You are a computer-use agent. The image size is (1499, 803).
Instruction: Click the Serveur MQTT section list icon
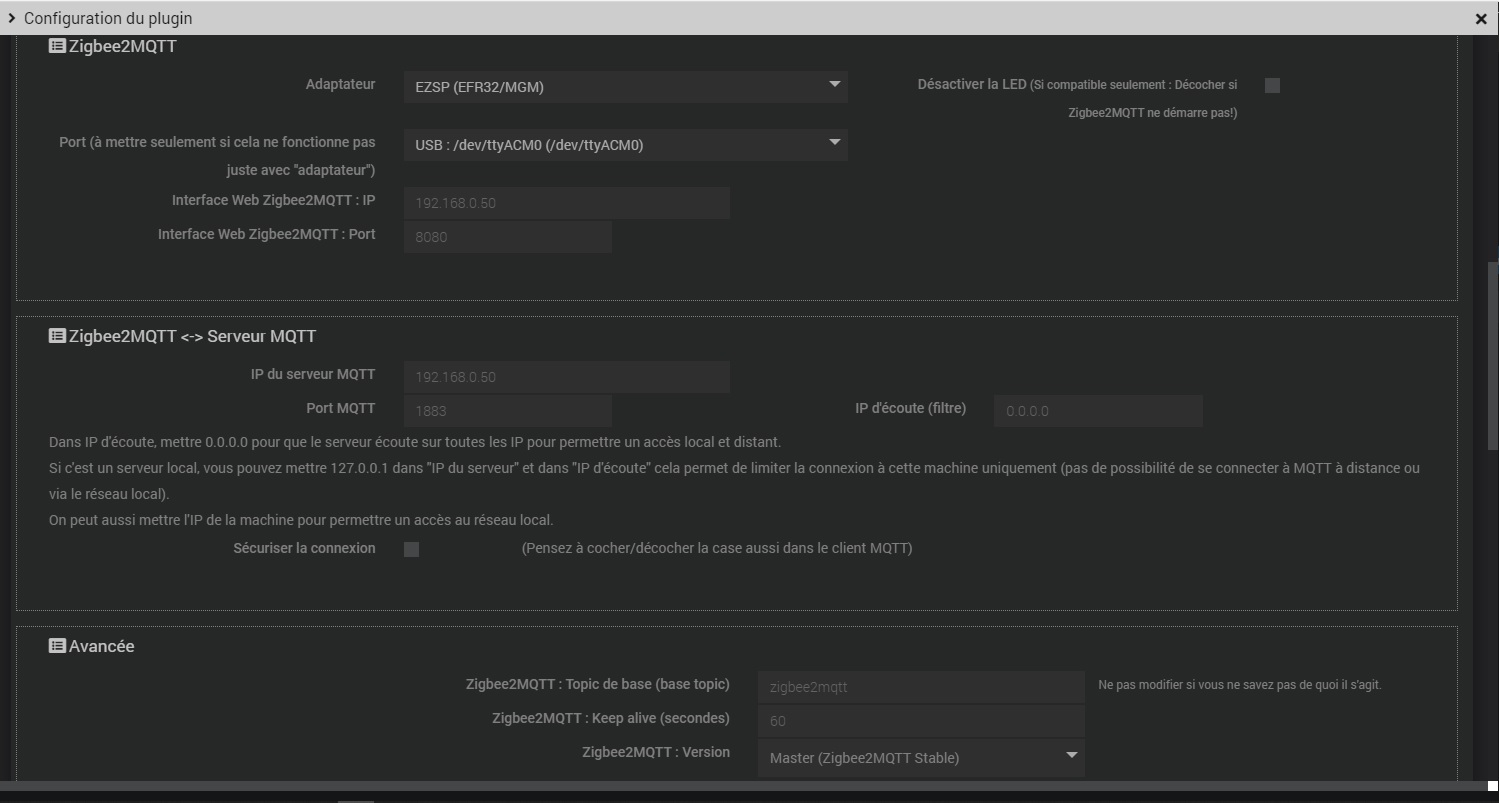(57, 336)
